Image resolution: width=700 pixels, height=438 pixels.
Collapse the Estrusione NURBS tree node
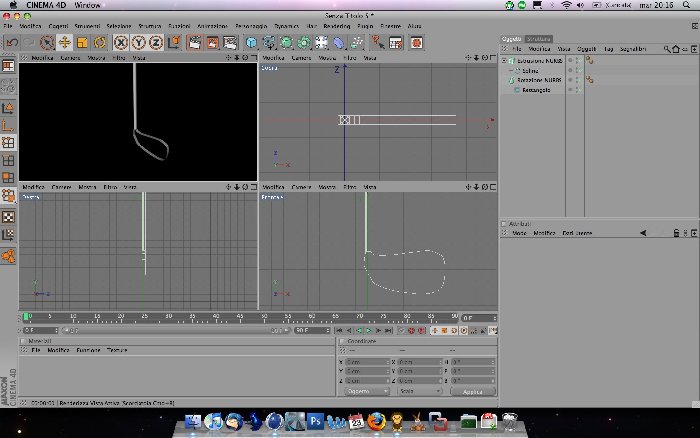click(504, 61)
